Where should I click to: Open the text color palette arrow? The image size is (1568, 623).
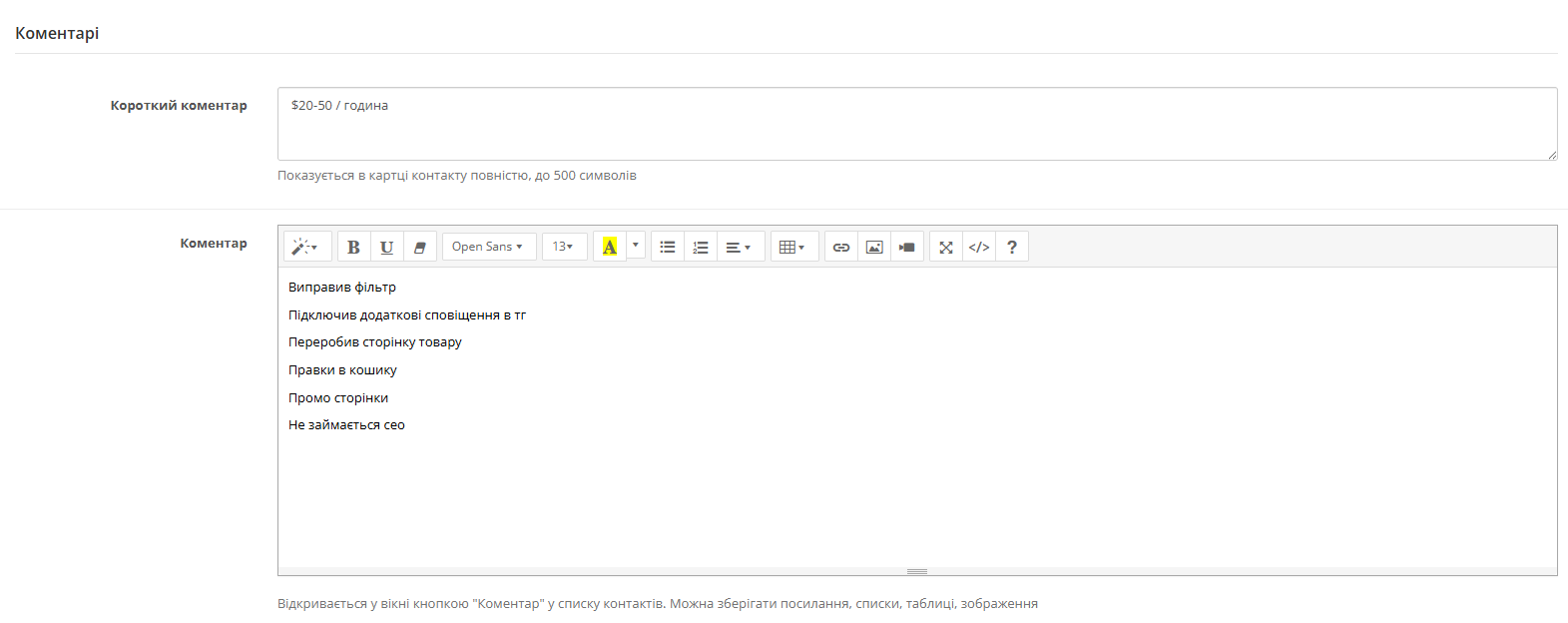point(636,246)
